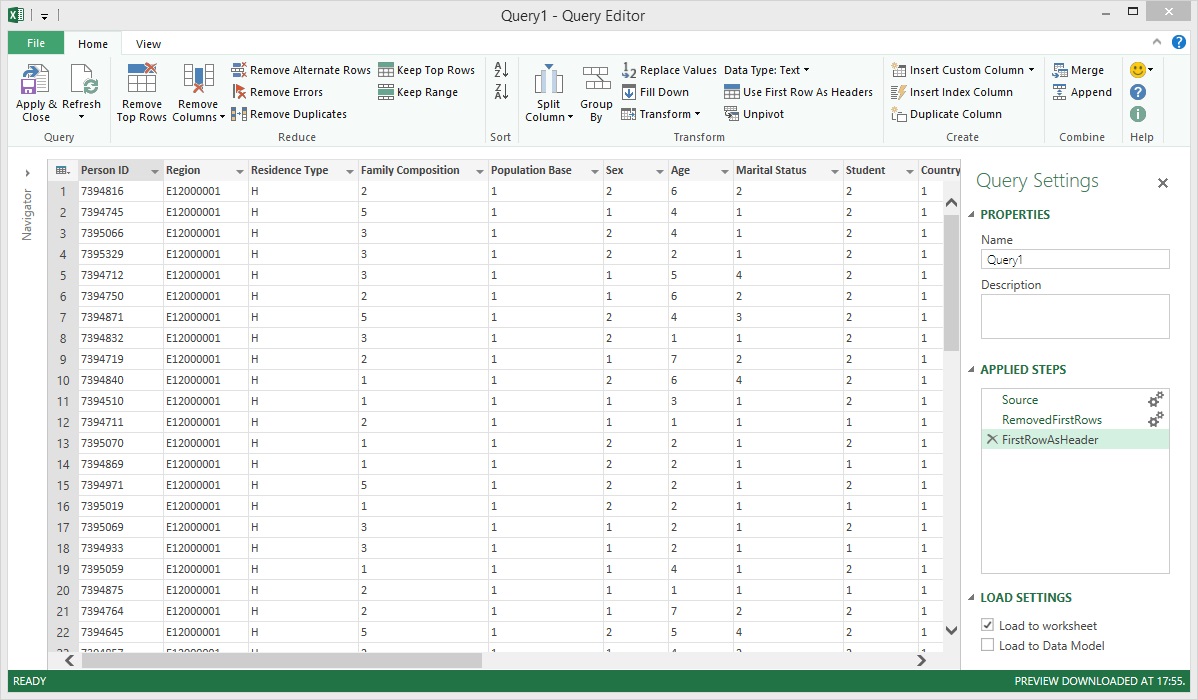Click the Group By icon
The height and width of the screenshot is (700, 1198).
(x=596, y=79)
